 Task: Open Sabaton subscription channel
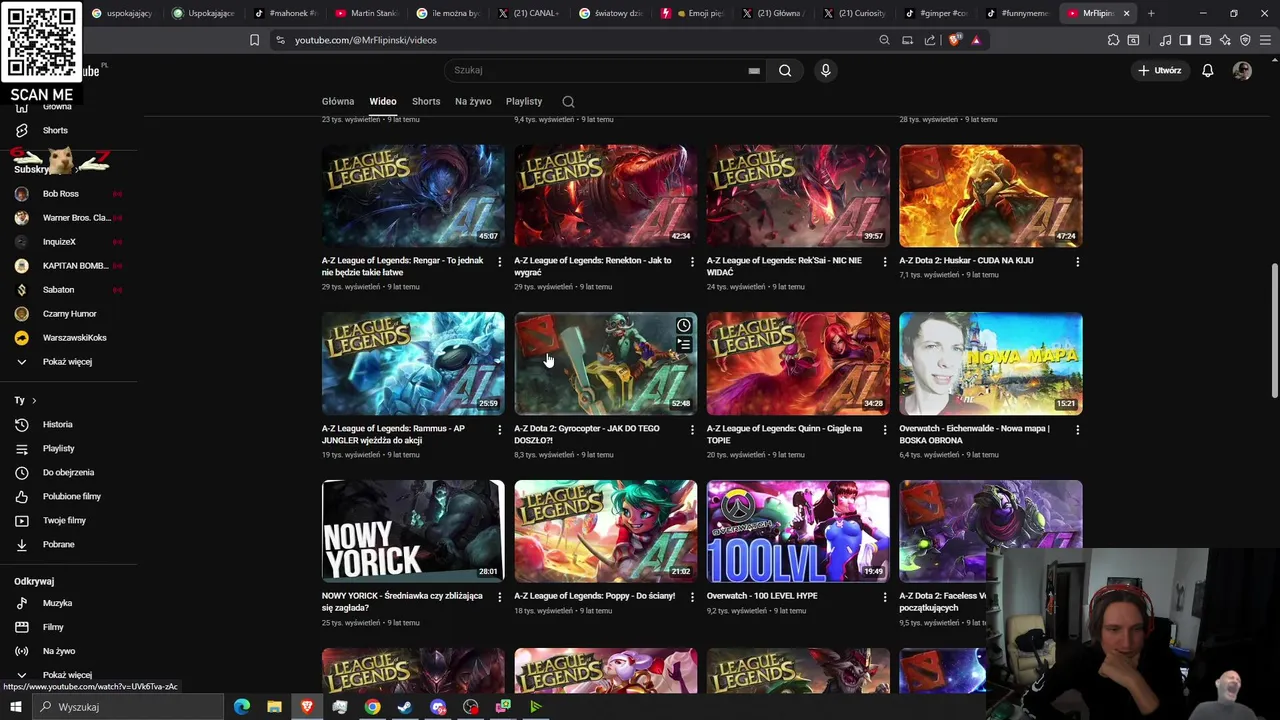pos(58,289)
